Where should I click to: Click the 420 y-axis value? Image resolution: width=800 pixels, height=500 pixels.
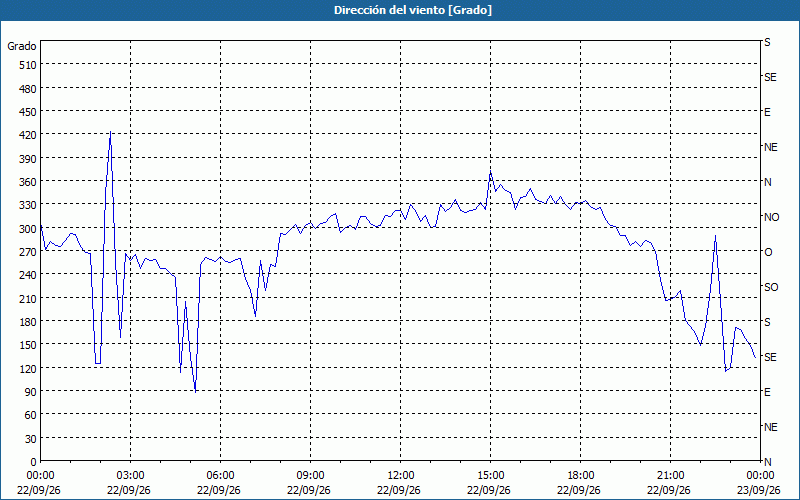click(x=28, y=135)
